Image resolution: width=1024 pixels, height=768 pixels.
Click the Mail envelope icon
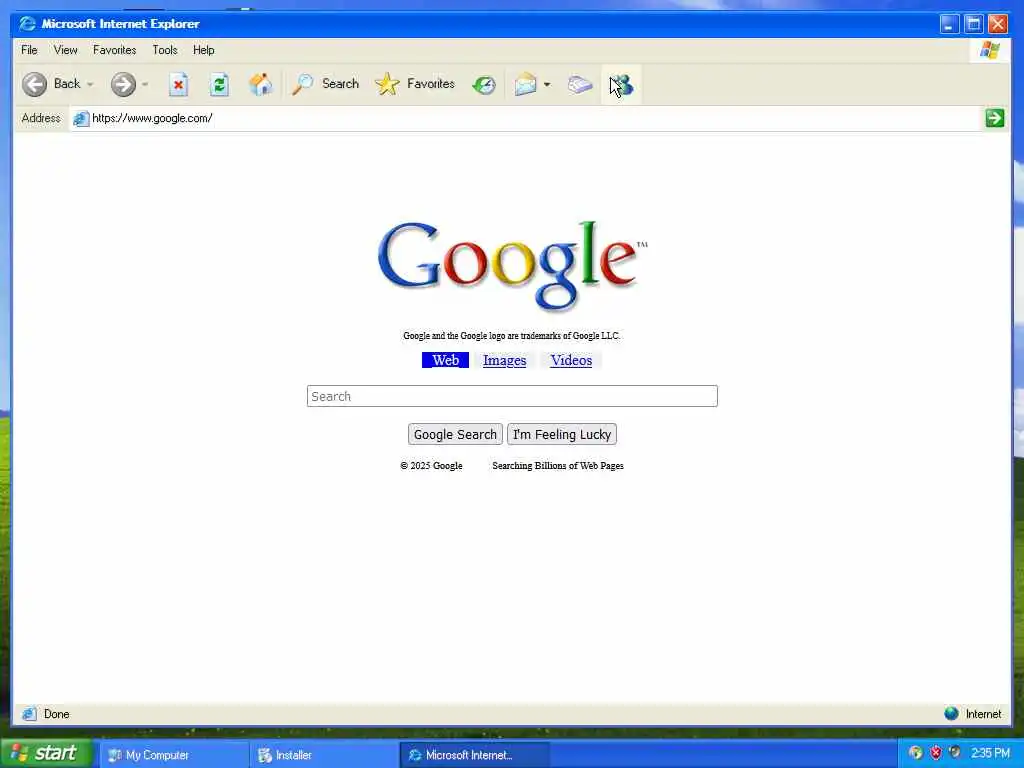tap(525, 84)
